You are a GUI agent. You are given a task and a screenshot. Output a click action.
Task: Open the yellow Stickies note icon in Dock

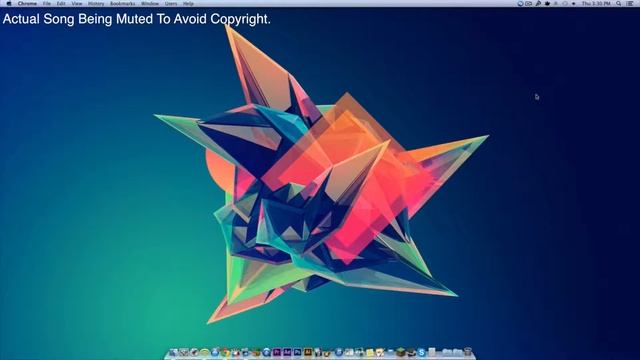pos(370,352)
